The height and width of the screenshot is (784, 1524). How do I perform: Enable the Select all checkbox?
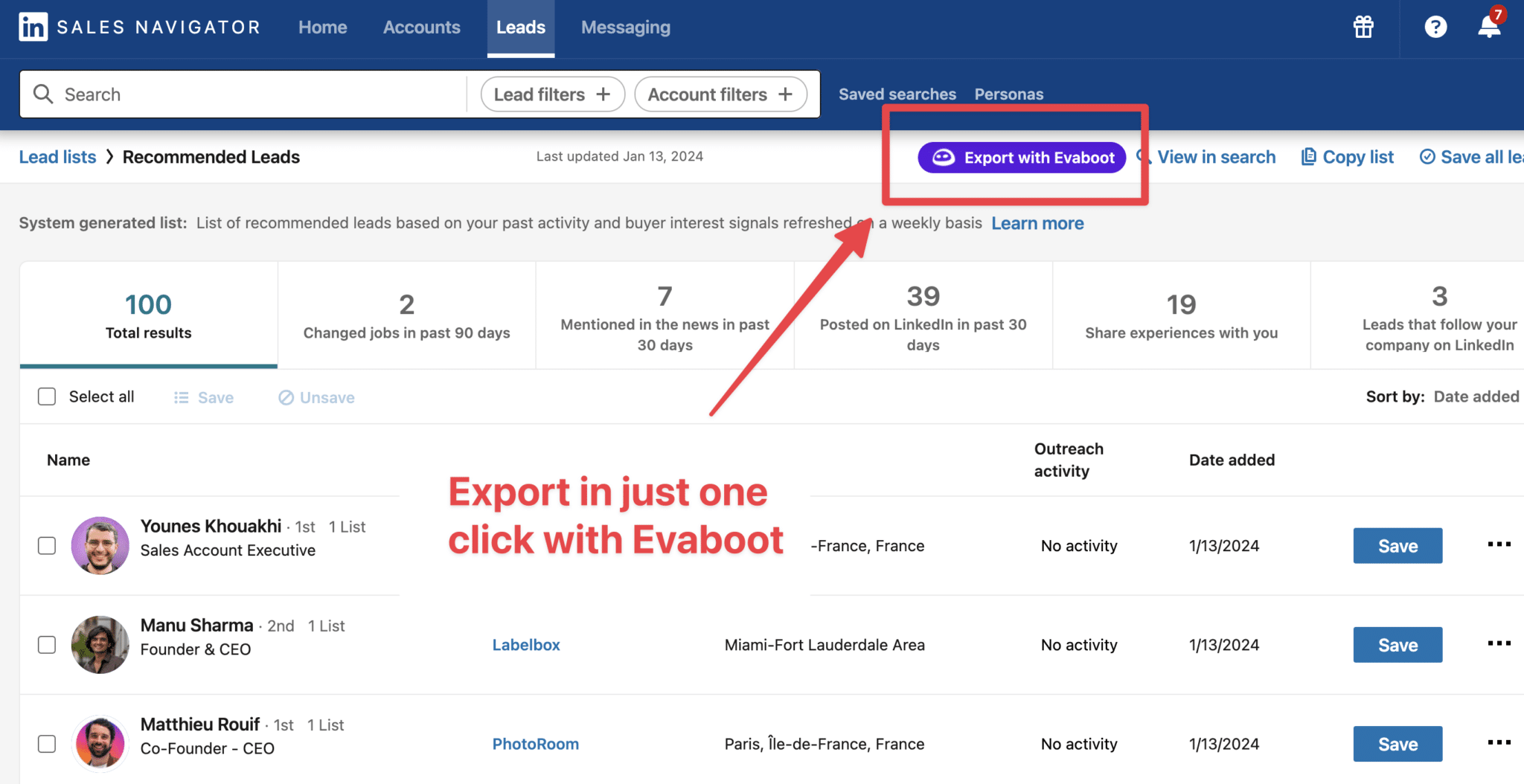(x=46, y=396)
